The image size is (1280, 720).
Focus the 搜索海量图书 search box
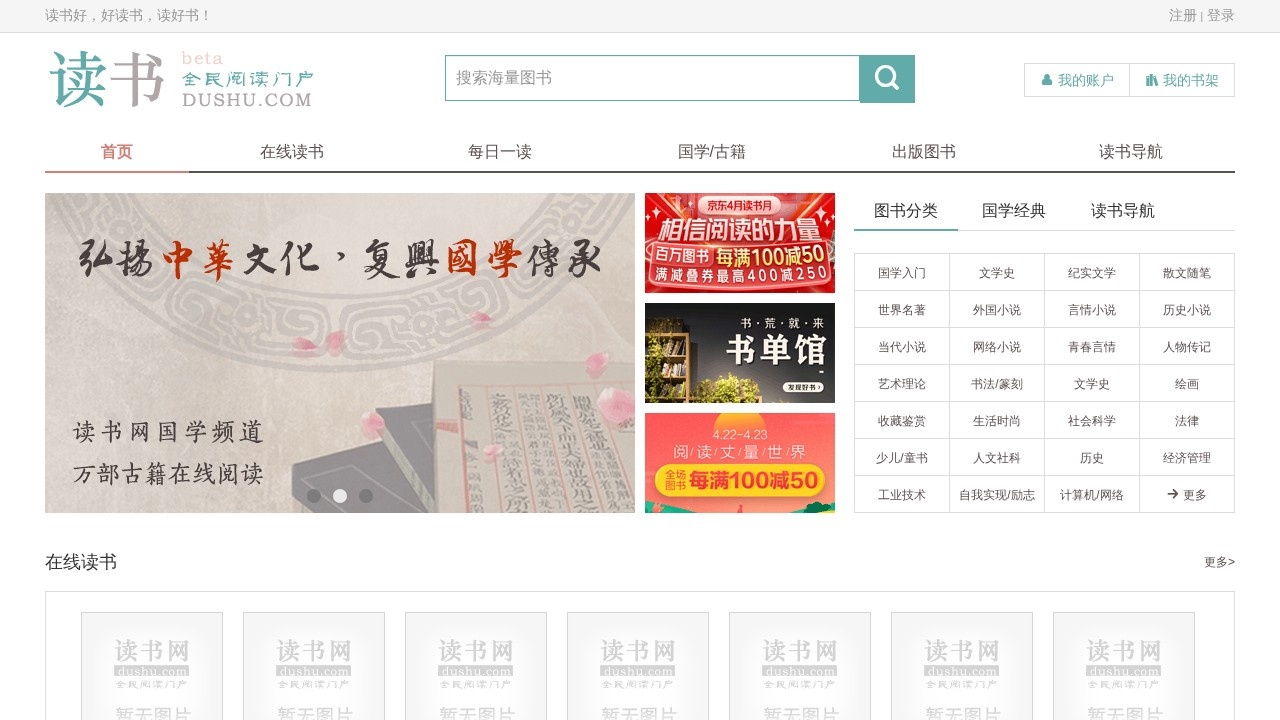click(x=652, y=78)
